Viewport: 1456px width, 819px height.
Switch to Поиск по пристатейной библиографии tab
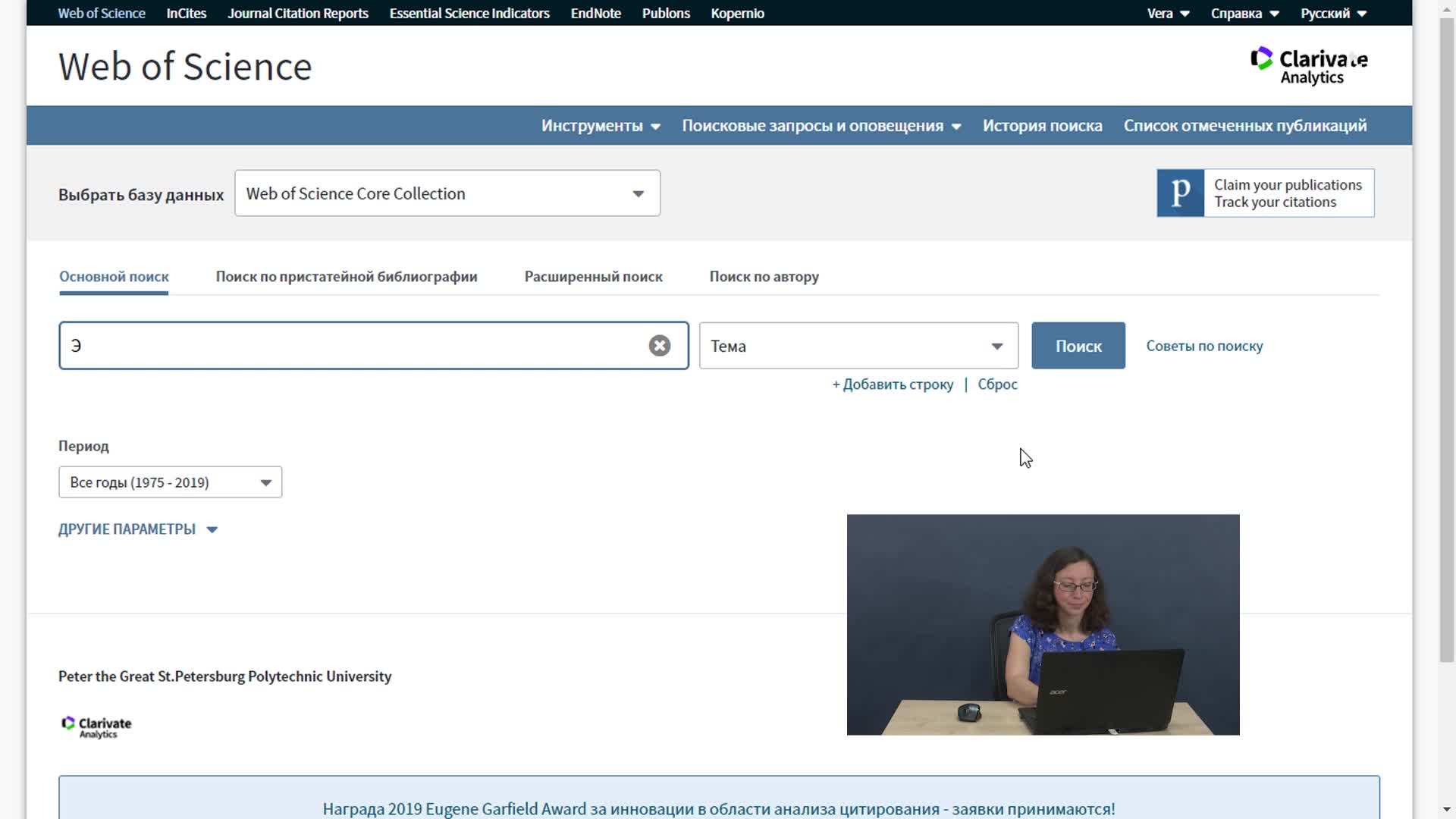[x=347, y=277]
